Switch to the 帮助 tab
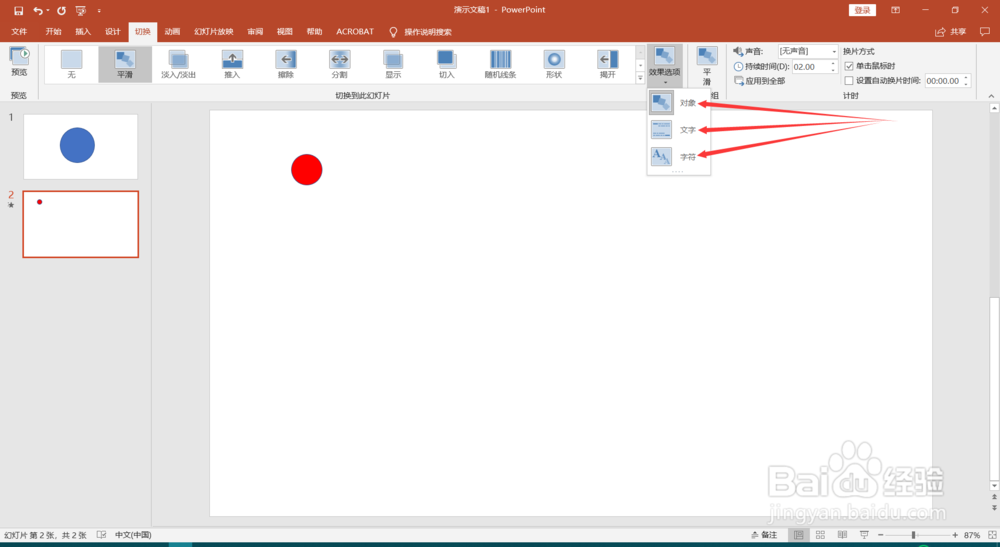 point(314,31)
